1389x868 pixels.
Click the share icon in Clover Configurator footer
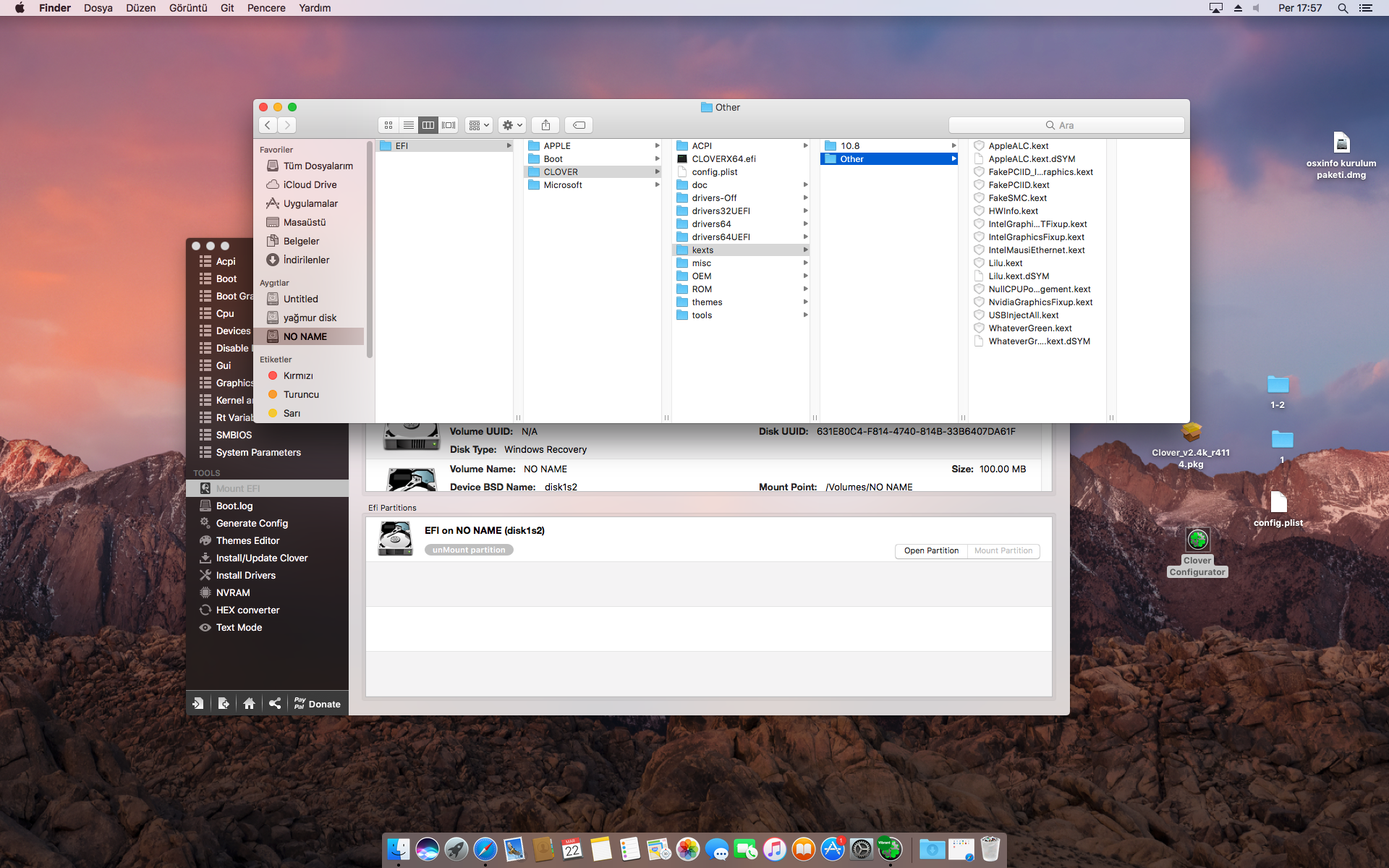click(x=275, y=704)
